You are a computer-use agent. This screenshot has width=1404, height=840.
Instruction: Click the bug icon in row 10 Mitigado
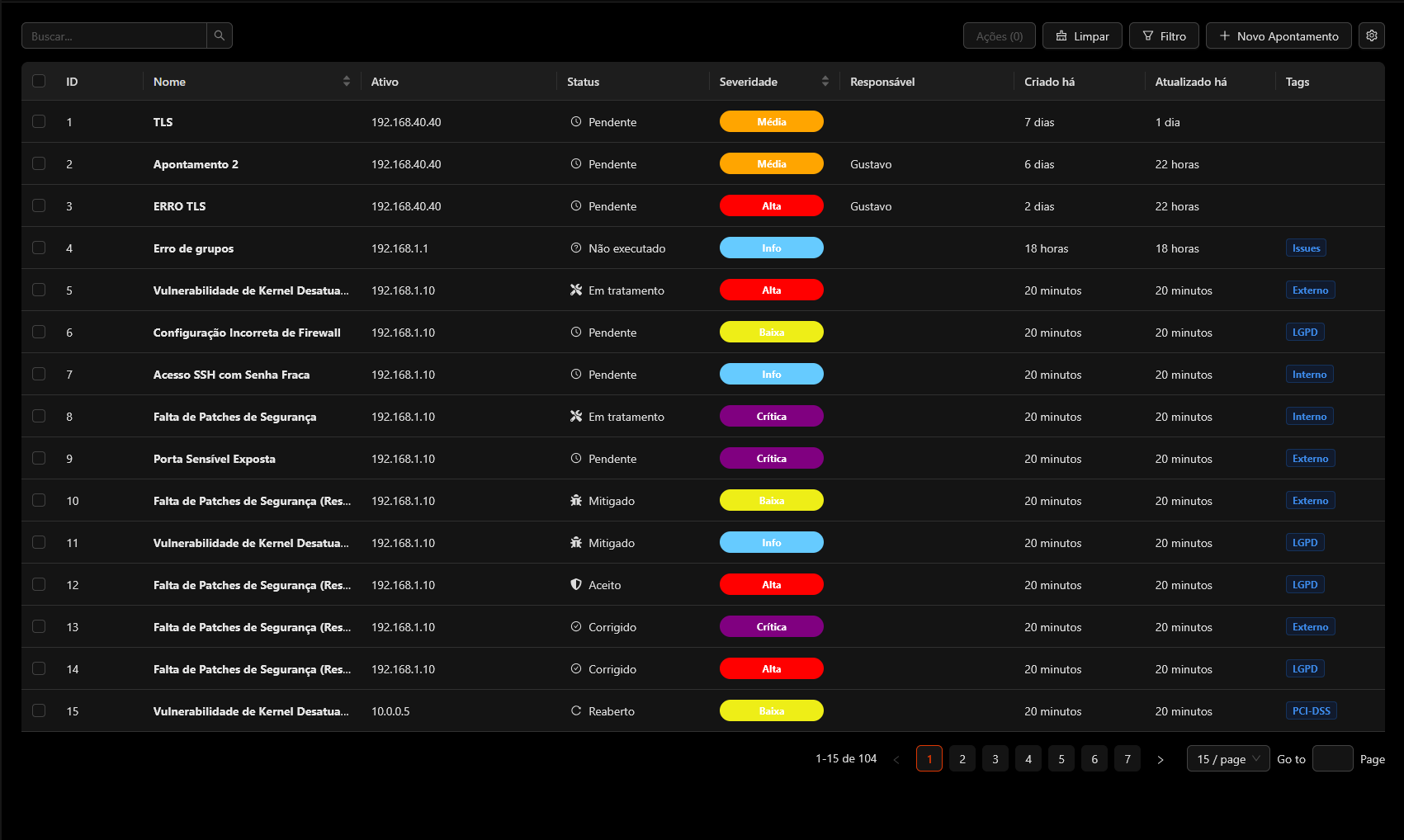pyautogui.click(x=576, y=500)
